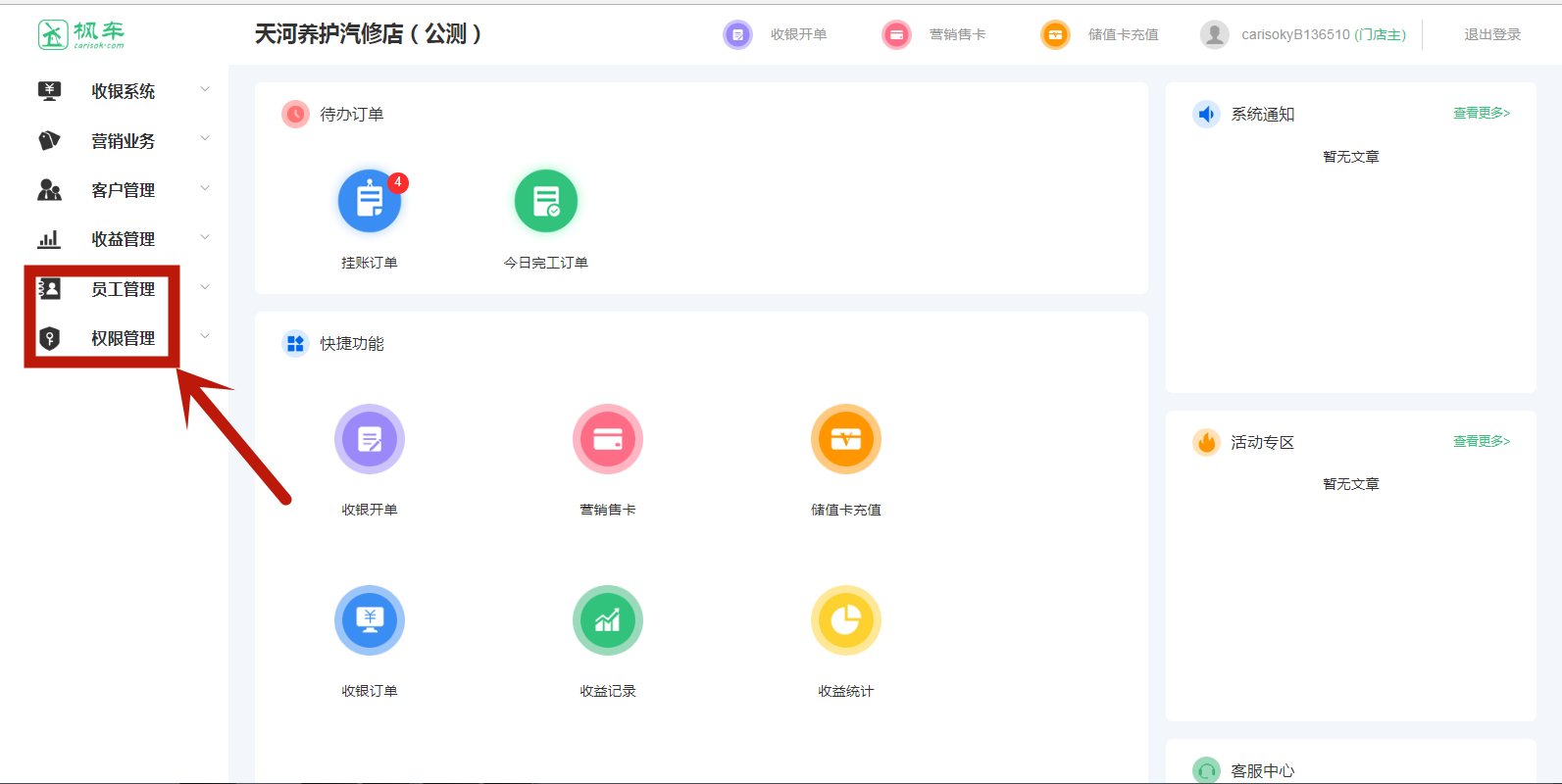1562x784 pixels.
Task: Expand the 收银系统 sidebar chevron
Action: coord(205,90)
